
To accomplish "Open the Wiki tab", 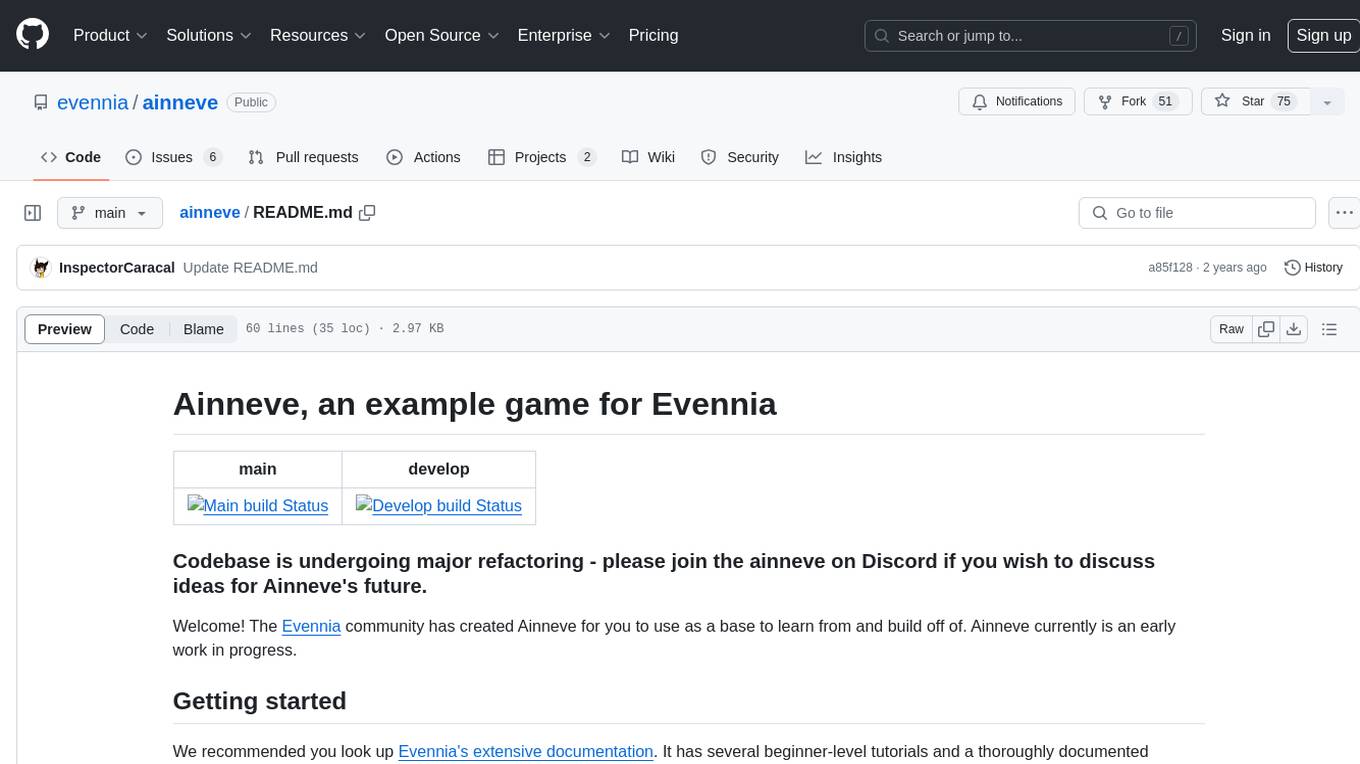I will [x=648, y=157].
